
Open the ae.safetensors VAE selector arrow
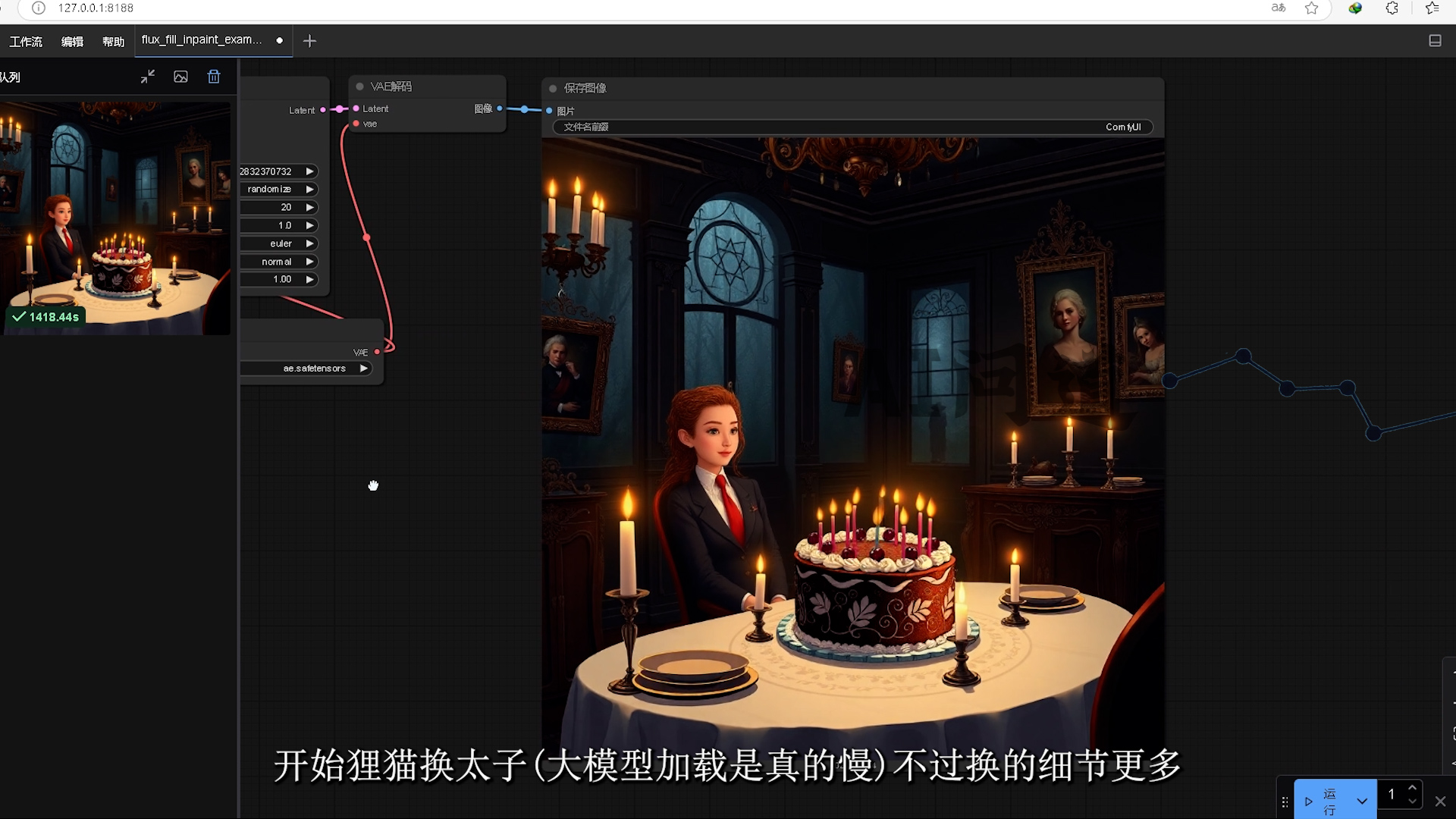point(364,369)
